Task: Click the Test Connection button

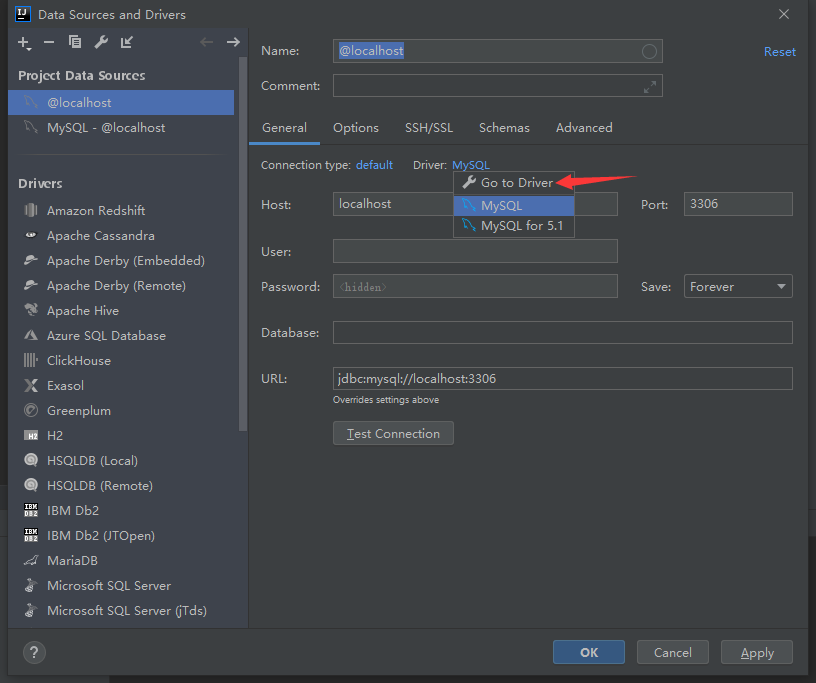Action: click(393, 433)
